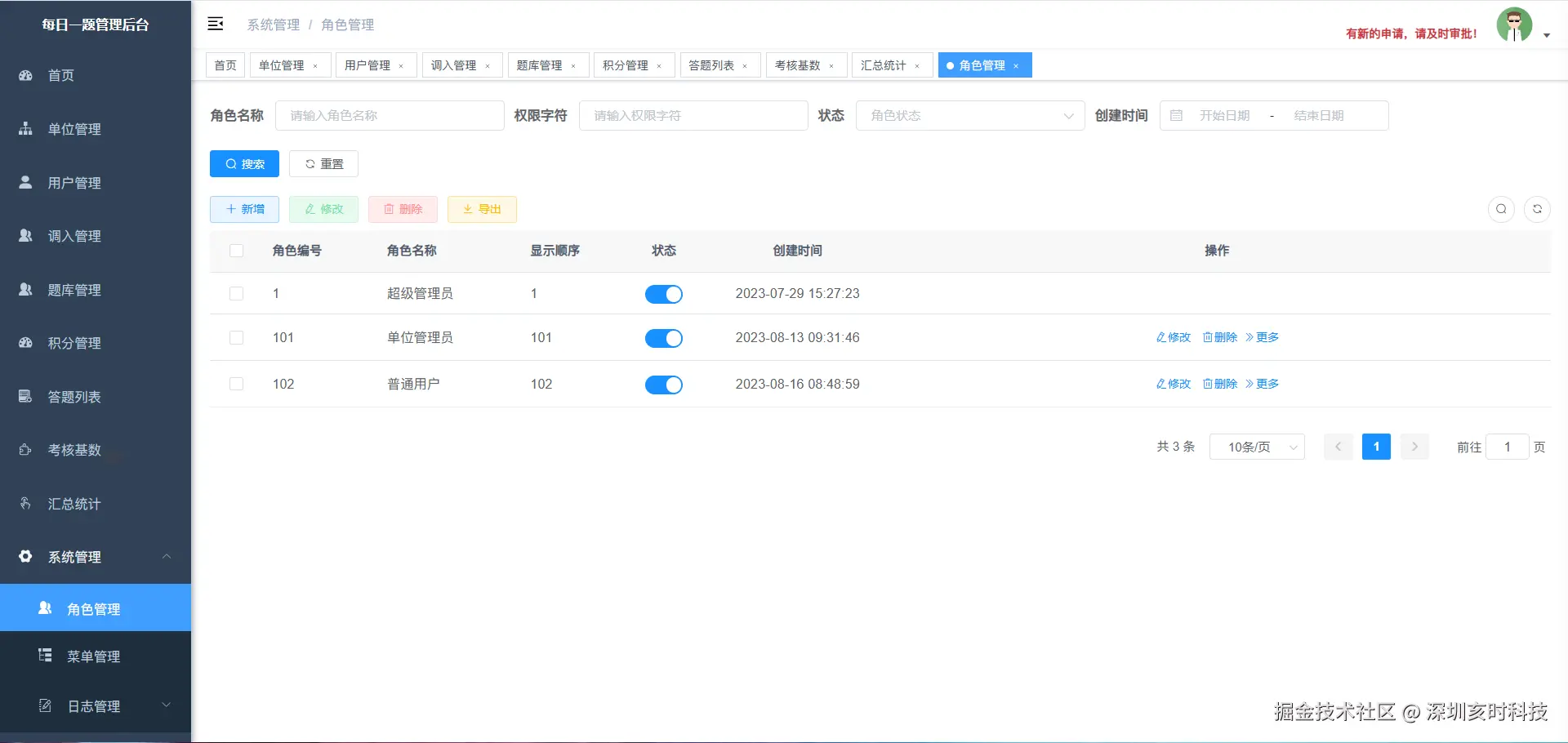Click the 前往 page number input

point(1508,447)
